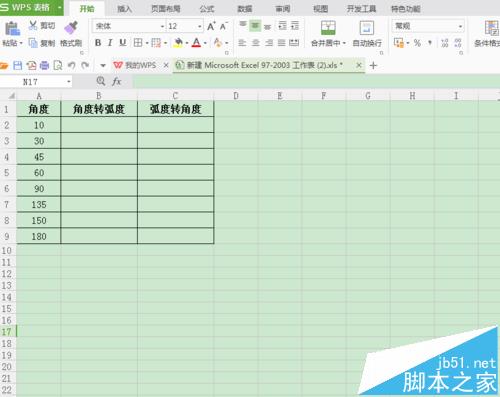The width and height of the screenshot is (500, 397).
Task: Click in the formula bar input
Action: click(316, 82)
